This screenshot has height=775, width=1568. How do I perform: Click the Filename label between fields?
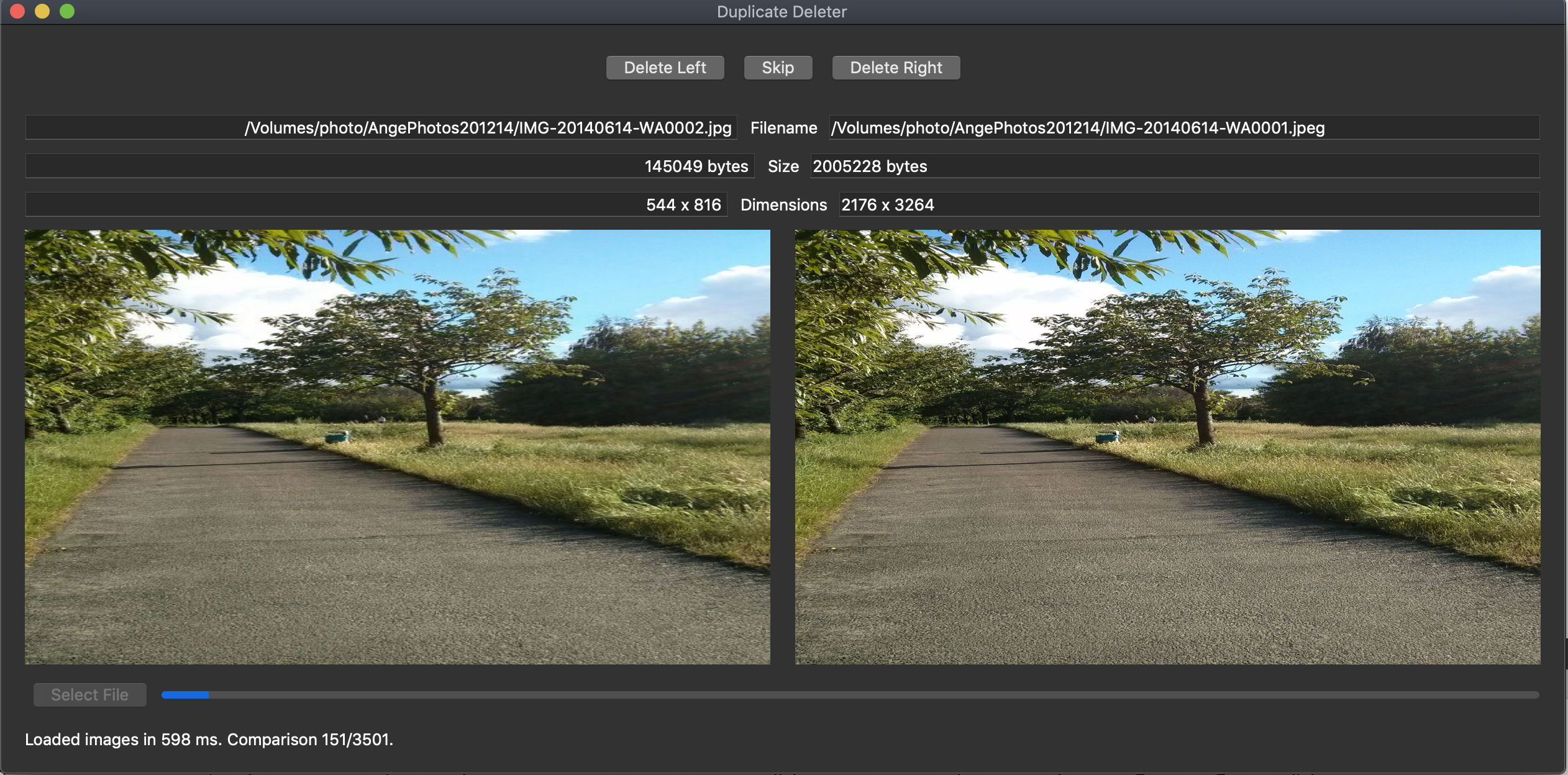[783, 128]
